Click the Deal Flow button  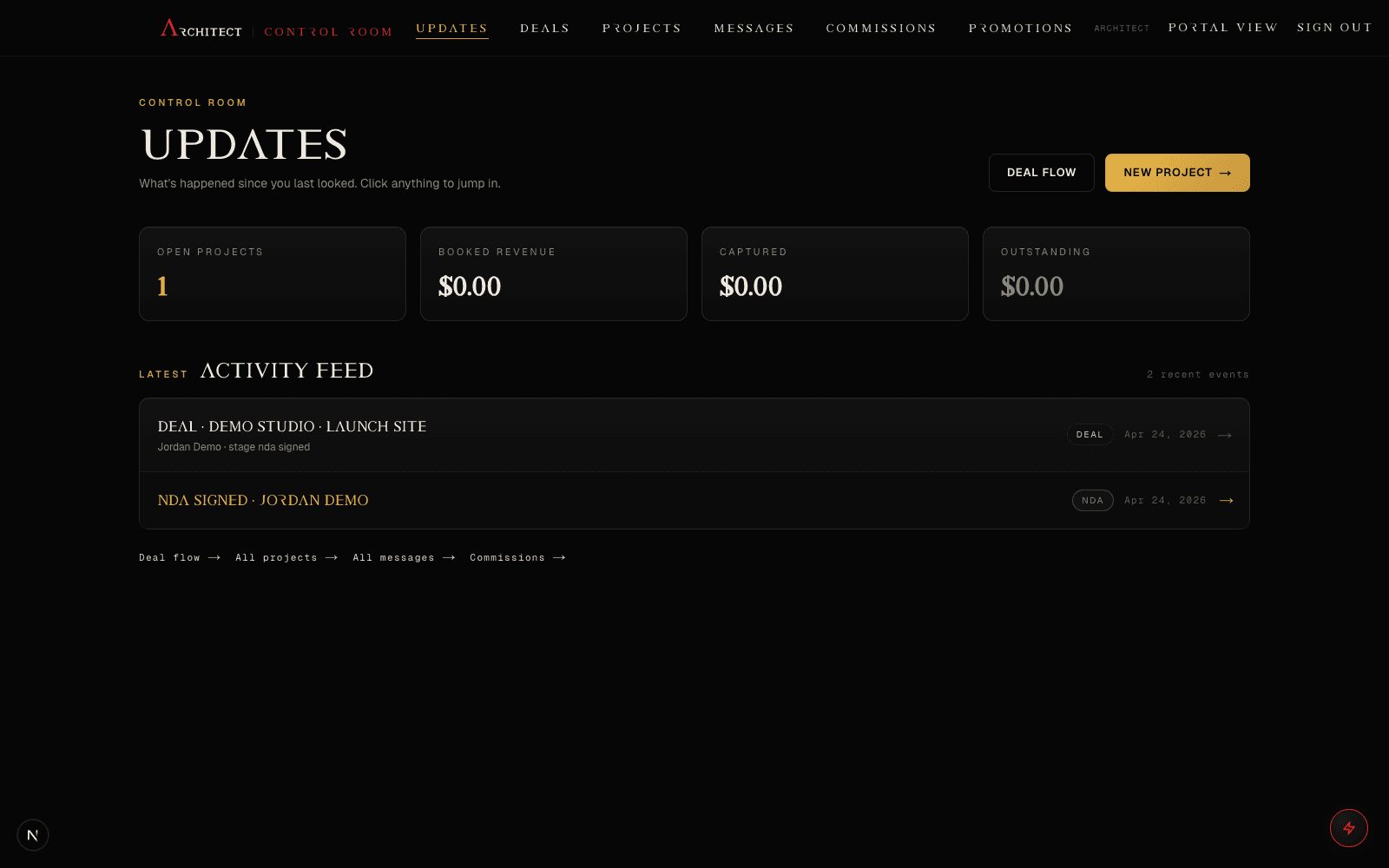(1041, 173)
